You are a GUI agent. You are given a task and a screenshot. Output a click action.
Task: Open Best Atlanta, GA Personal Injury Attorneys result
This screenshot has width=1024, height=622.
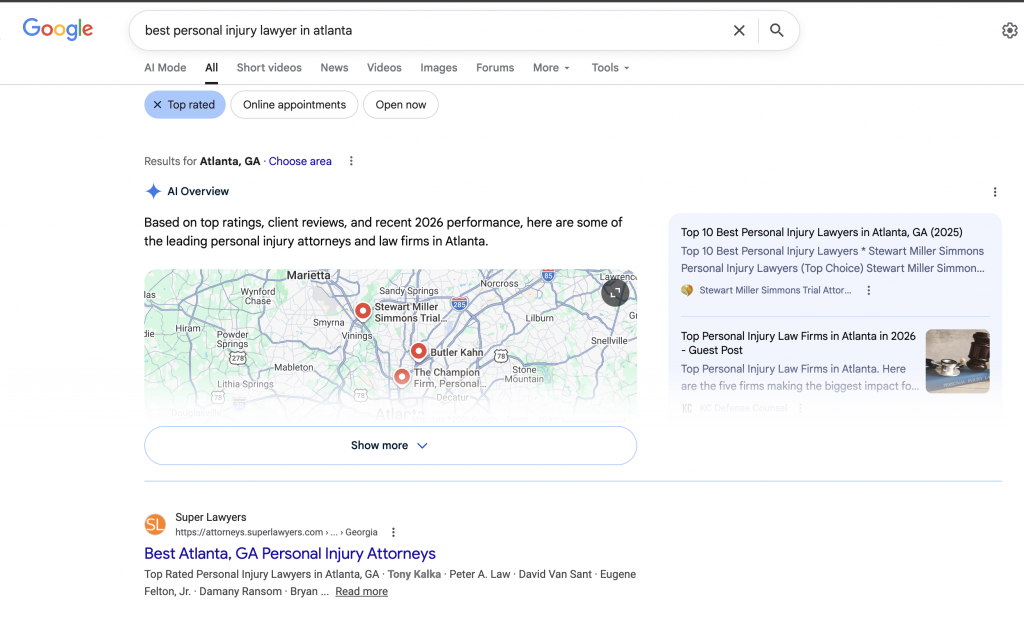(x=290, y=553)
